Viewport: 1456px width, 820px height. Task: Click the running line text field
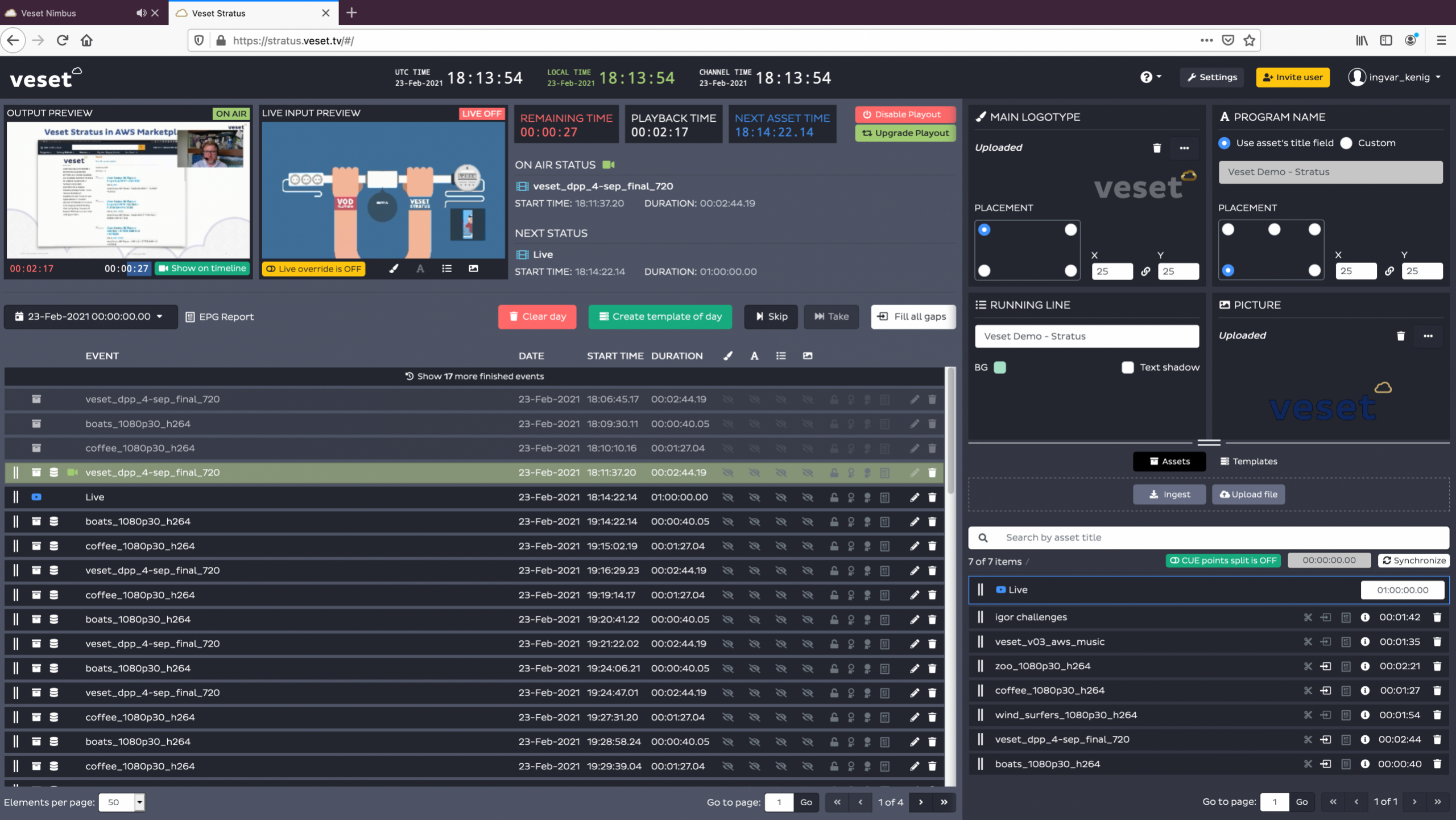pyautogui.click(x=1087, y=336)
